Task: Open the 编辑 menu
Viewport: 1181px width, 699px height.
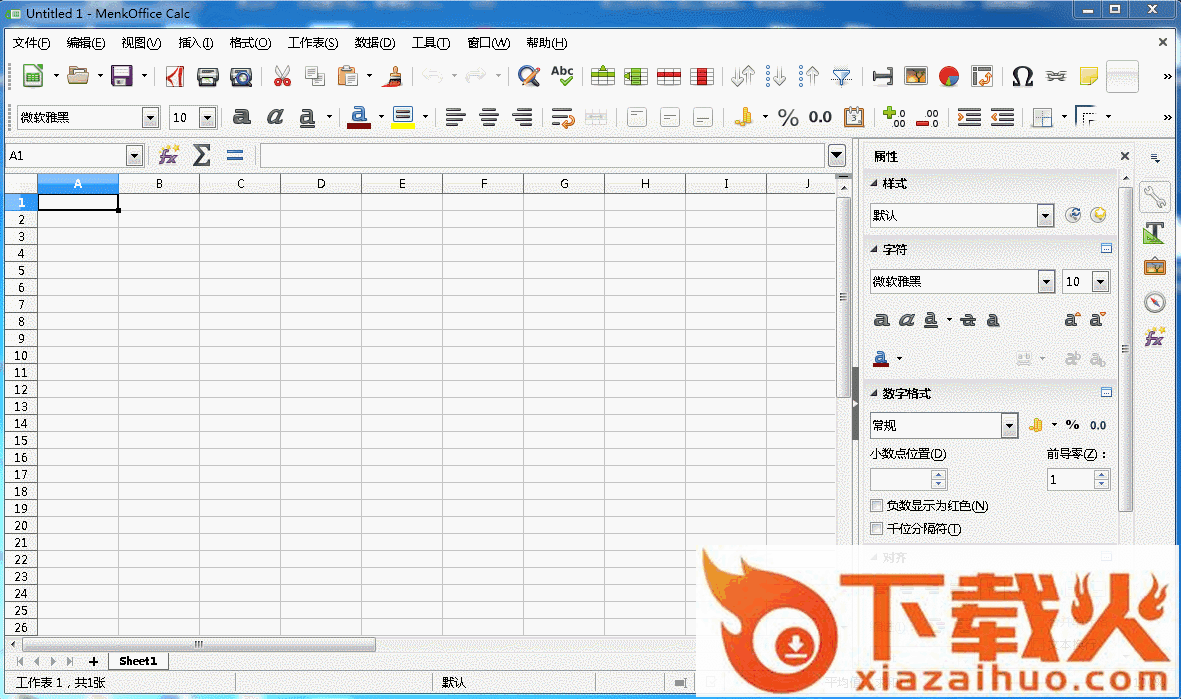Action: click(86, 43)
